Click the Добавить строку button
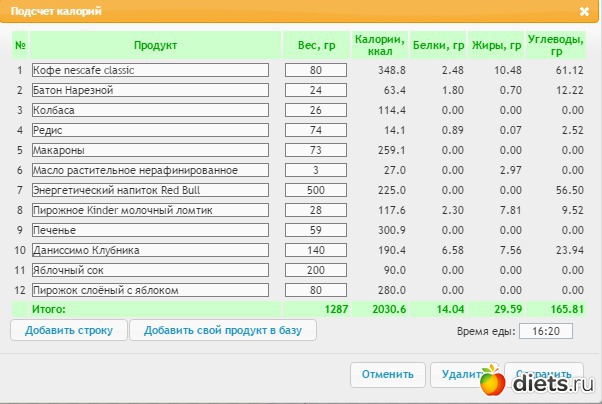602x404 pixels. pos(69,330)
